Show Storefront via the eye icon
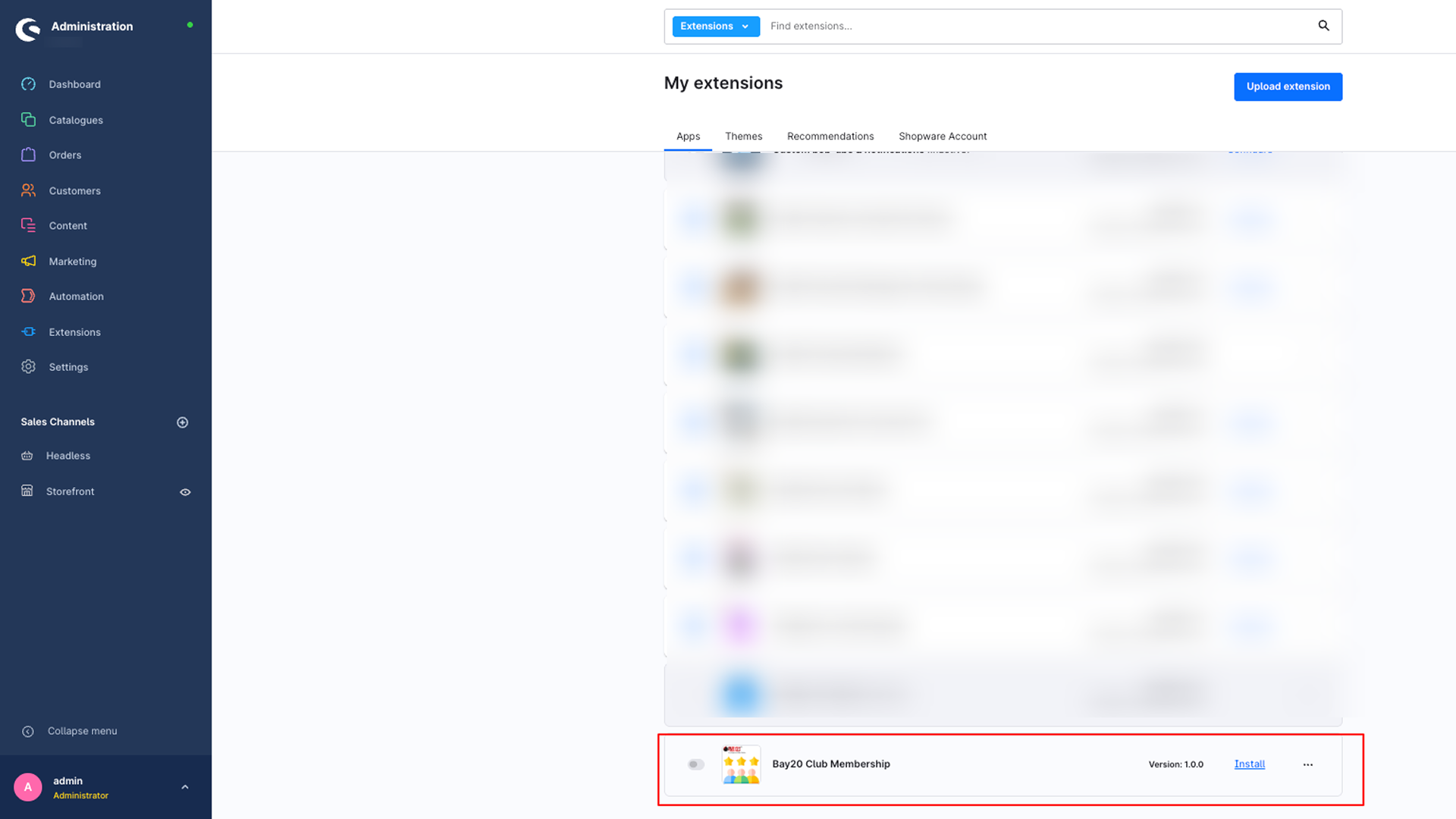The image size is (1456, 819). [x=185, y=492]
